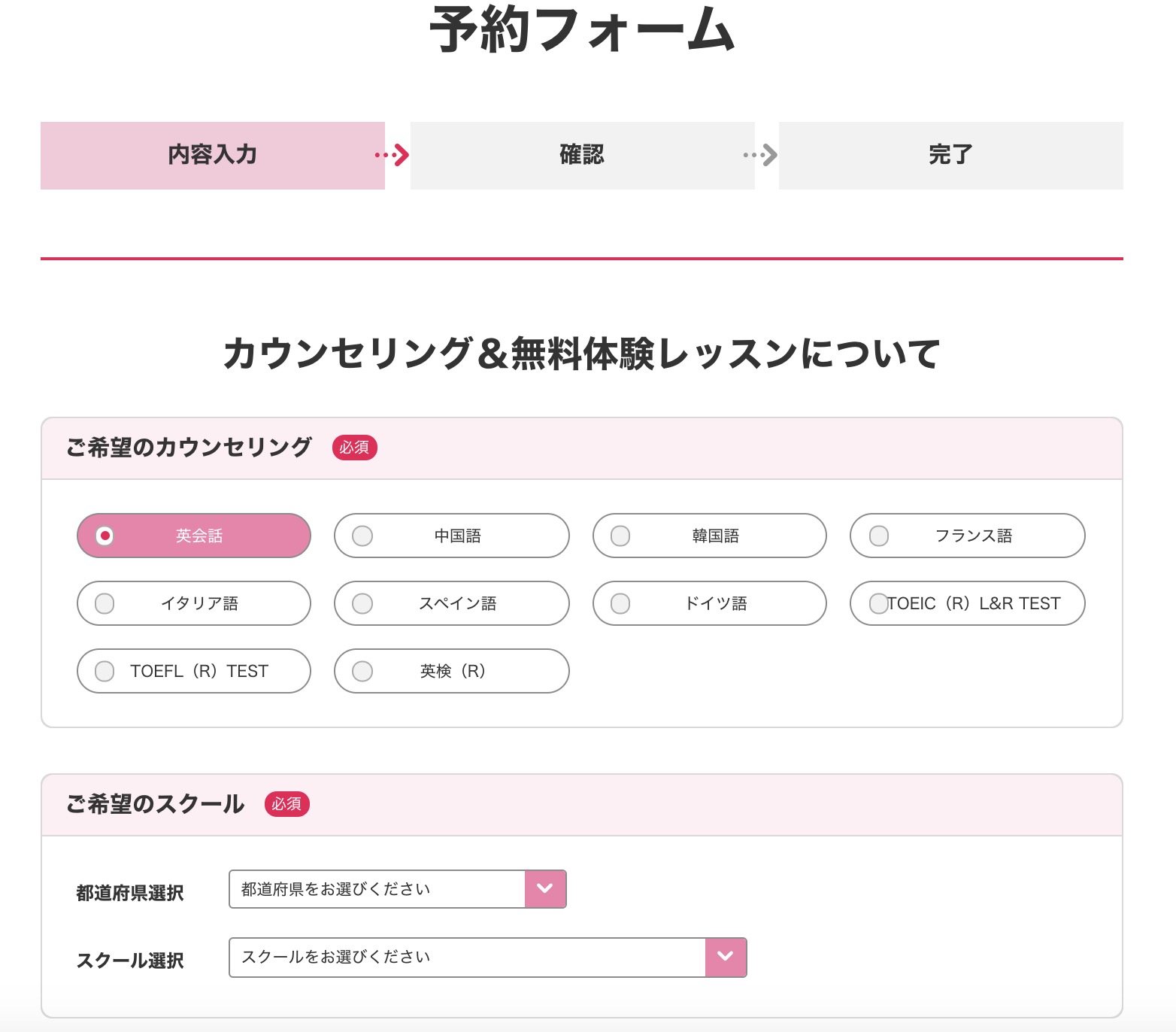Select ドイツ語 counseling option
This screenshot has width=1176, height=1032.
(x=709, y=603)
